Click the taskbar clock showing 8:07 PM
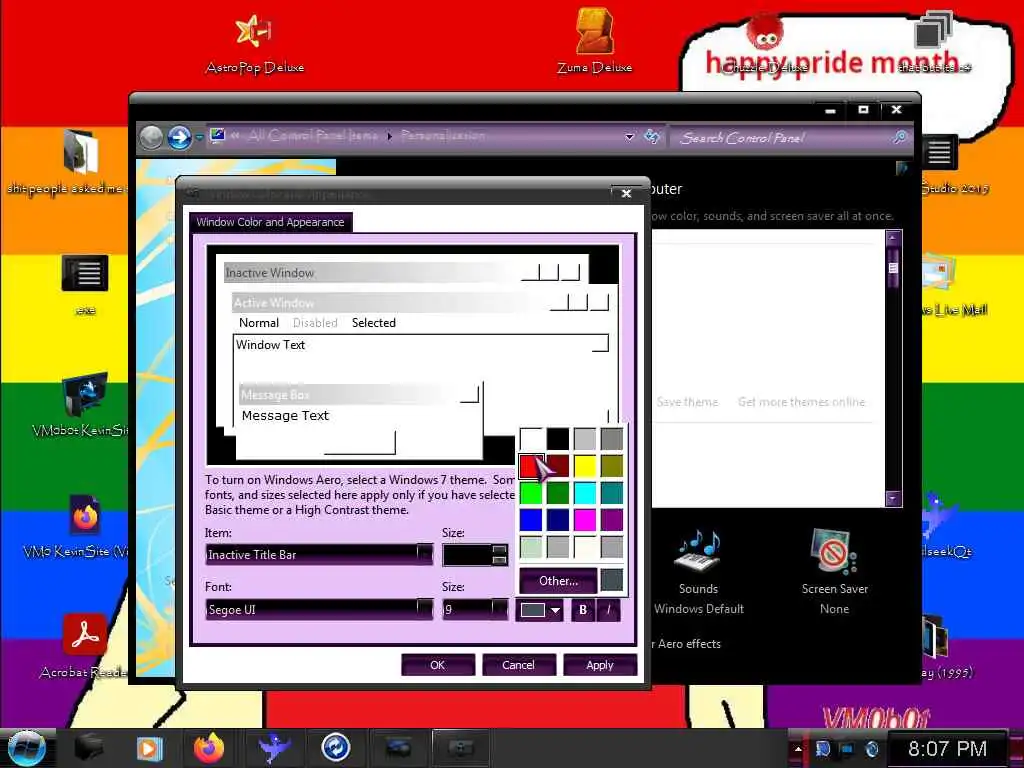The image size is (1024, 768). 947,748
